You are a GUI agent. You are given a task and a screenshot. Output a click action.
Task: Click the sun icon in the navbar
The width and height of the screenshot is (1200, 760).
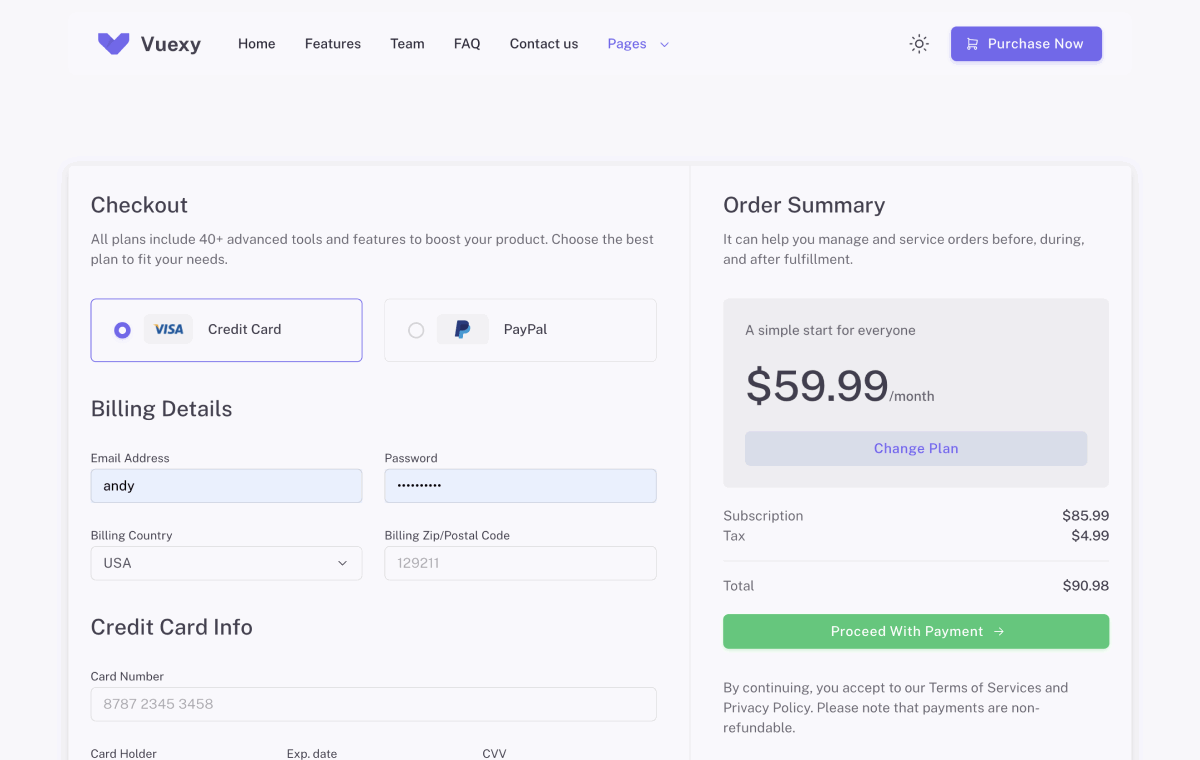919,43
